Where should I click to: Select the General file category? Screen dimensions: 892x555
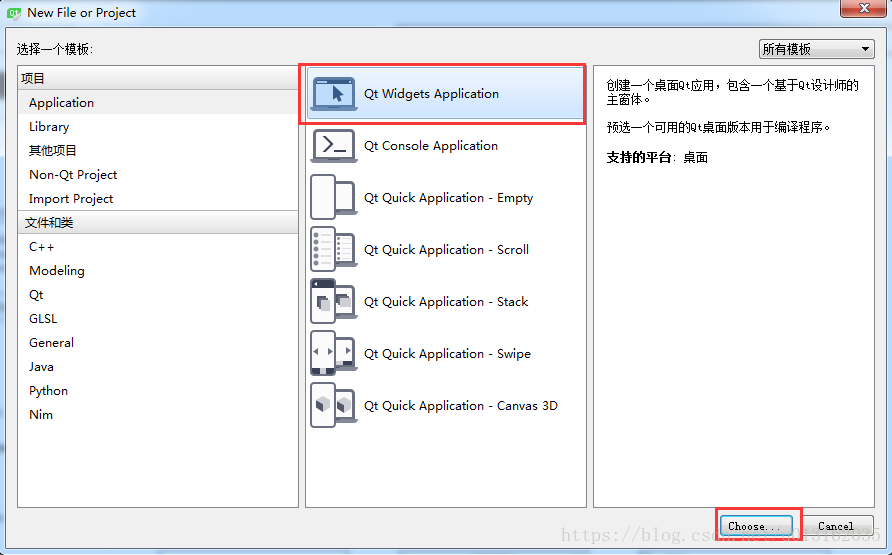pos(158,342)
